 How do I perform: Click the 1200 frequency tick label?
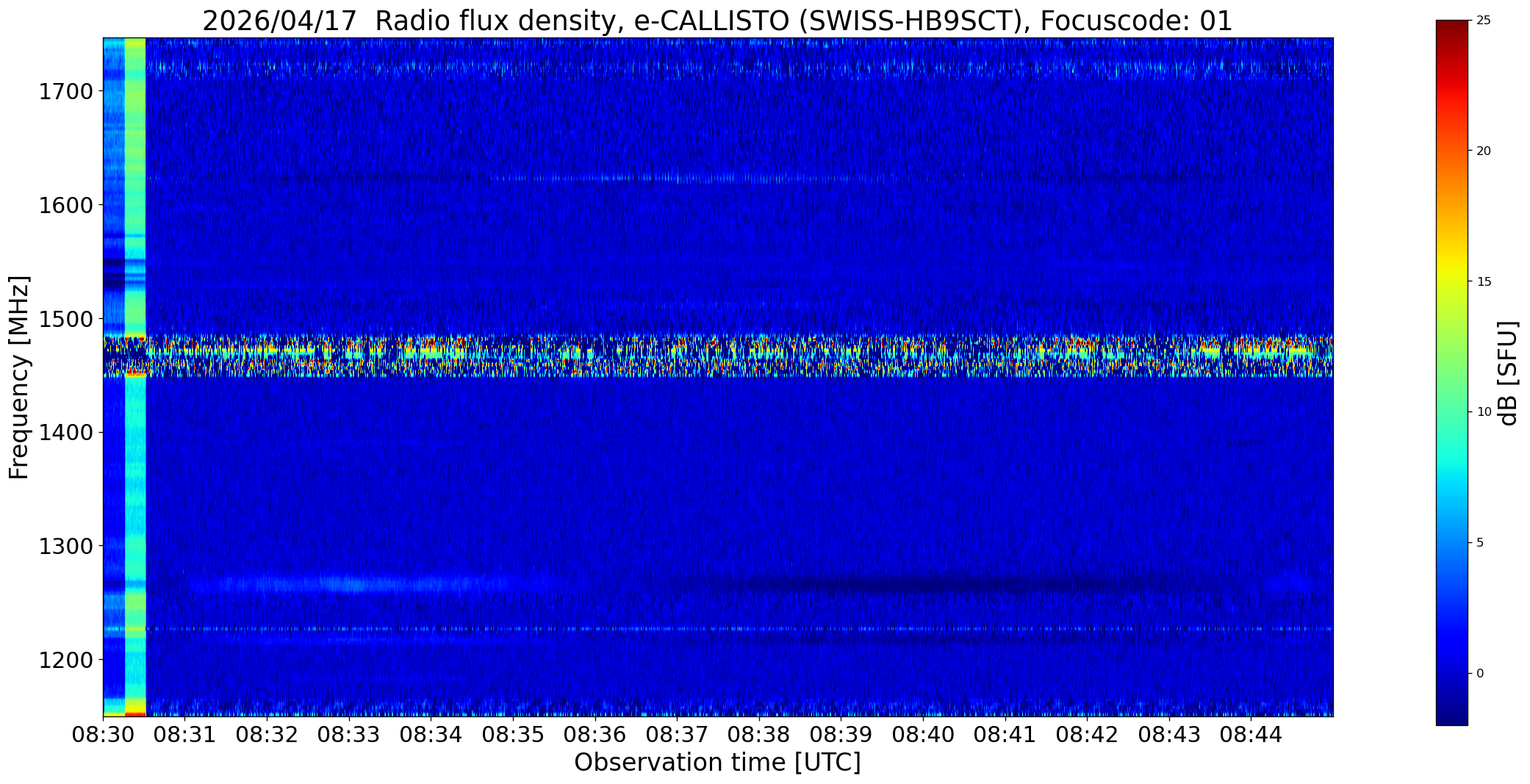[x=65, y=660]
